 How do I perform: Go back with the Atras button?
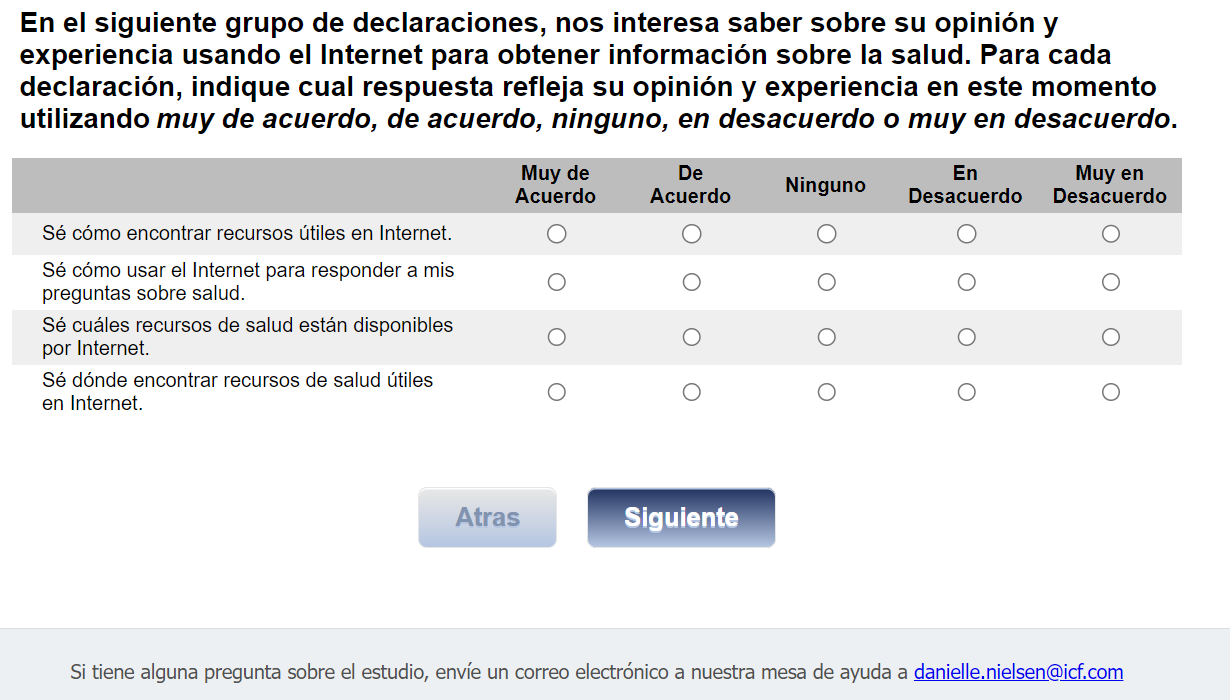point(487,517)
